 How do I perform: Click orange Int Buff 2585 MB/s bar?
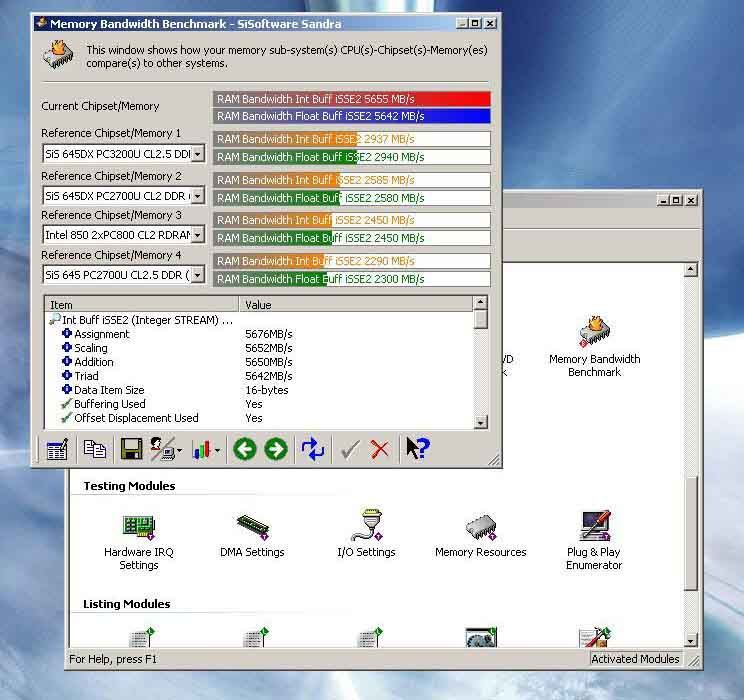tap(352, 180)
